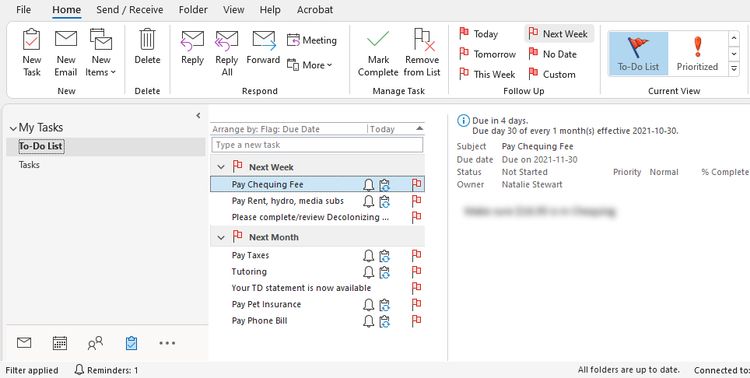Image resolution: width=750 pixels, height=378 pixels.
Task: Open the People contacts icon
Action: (x=95, y=343)
